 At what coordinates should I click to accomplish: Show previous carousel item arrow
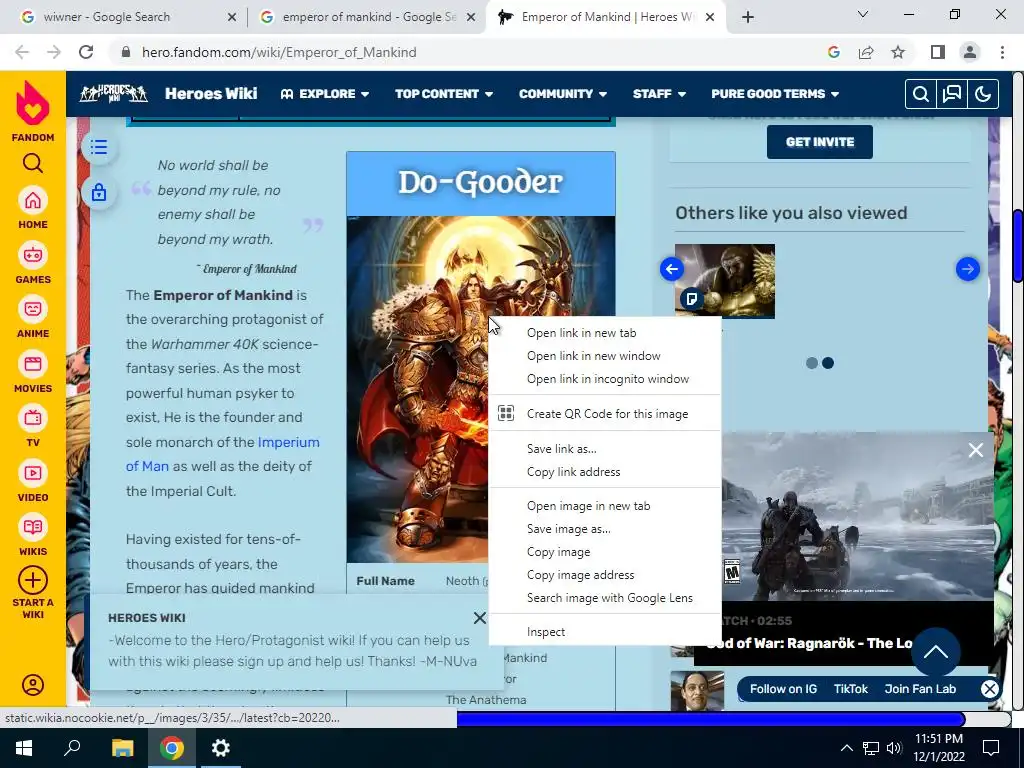tap(672, 269)
